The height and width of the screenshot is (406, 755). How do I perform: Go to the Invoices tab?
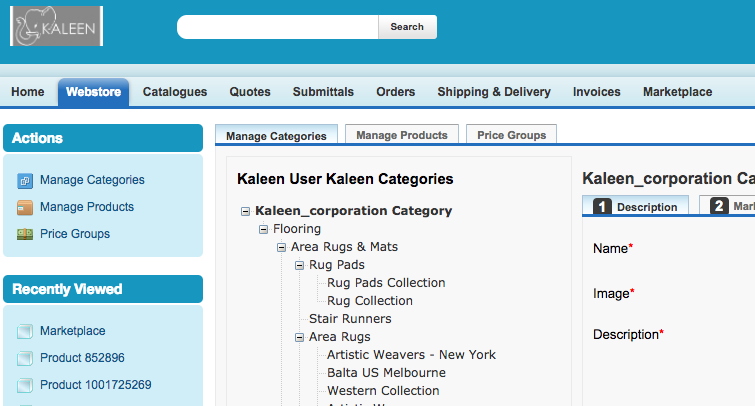click(597, 92)
